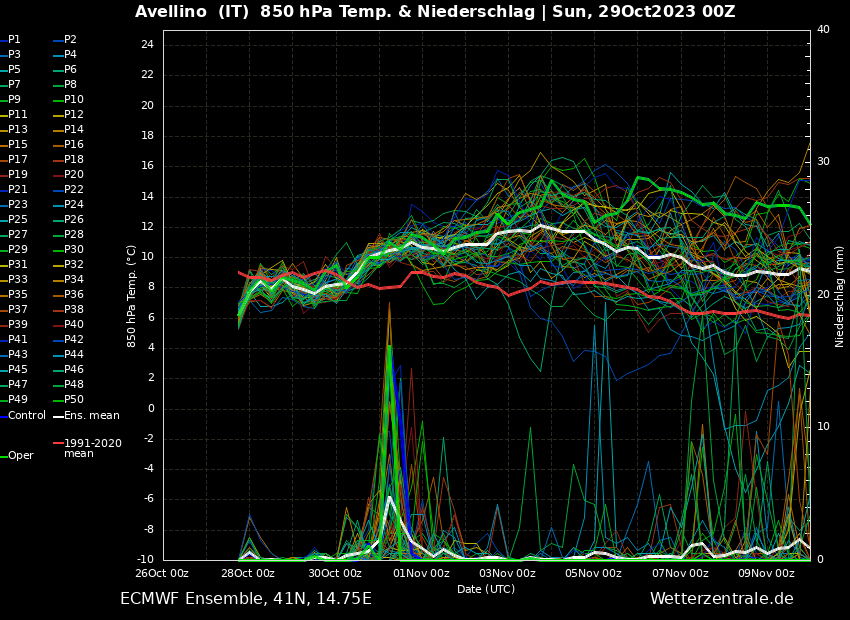The height and width of the screenshot is (620, 850).
Task: Click the 09Nov 00z date tick
Action: point(767,574)
